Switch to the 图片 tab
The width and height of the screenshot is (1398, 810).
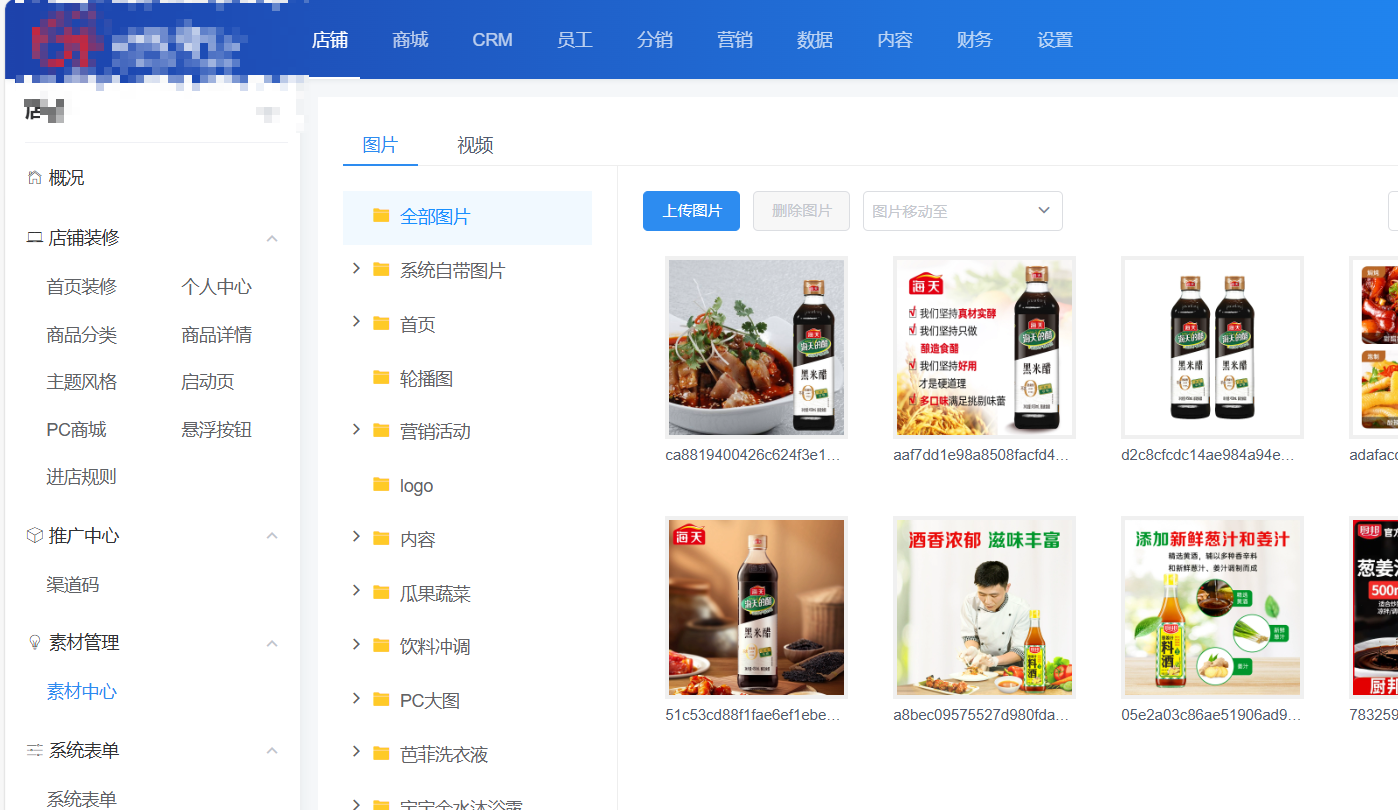(380, 145)
